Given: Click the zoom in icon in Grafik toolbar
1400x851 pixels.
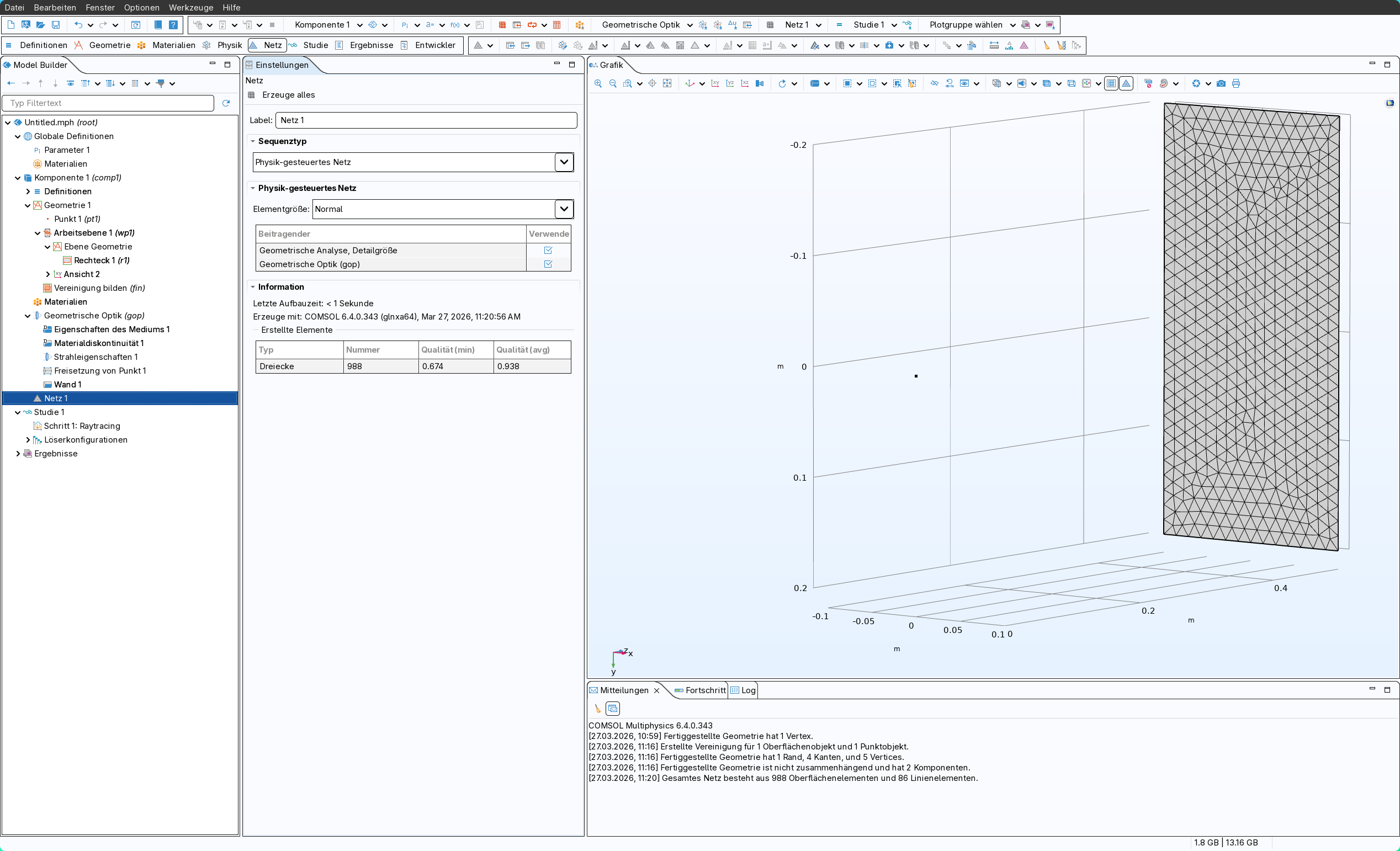Looking at the screenshot, I should click(x=598, y=83).
